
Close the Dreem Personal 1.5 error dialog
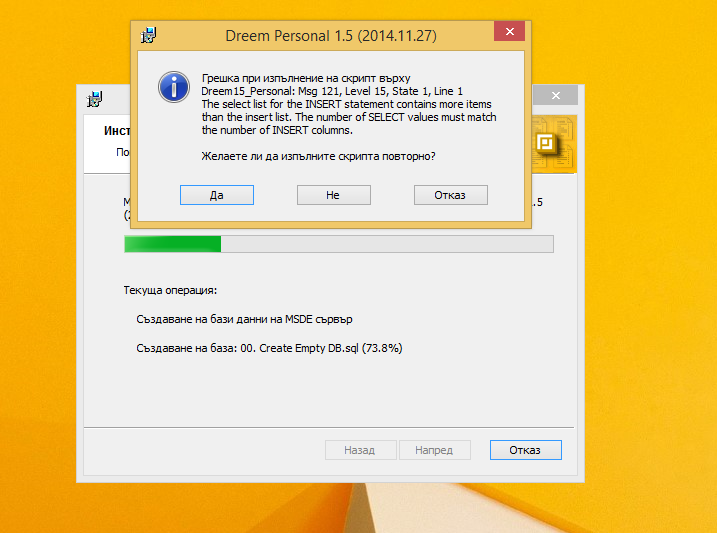pos(509,32)
